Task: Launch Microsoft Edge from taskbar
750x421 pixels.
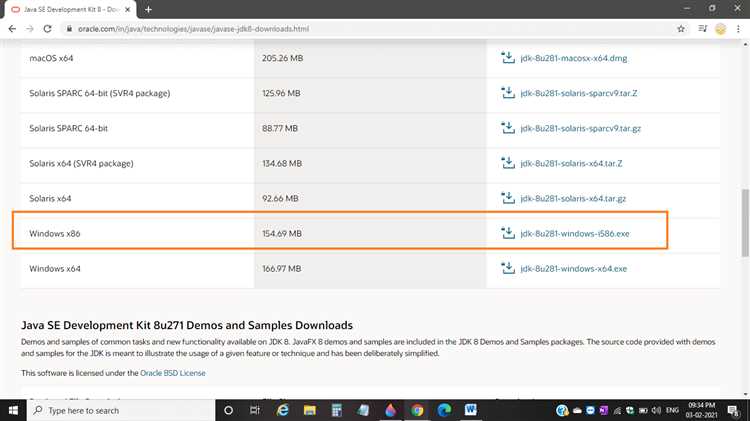Action: (x=444, y=410)
